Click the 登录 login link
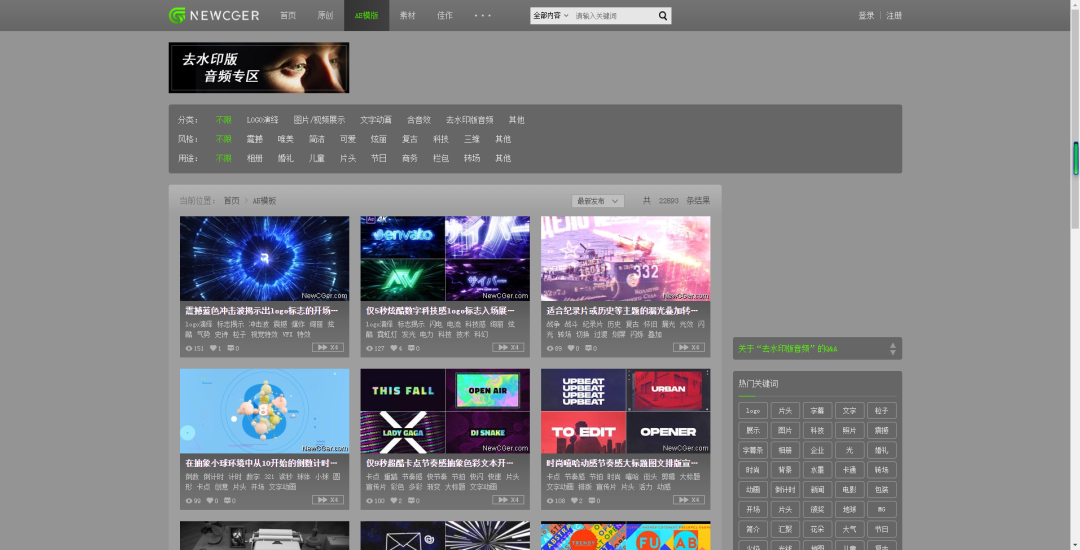Screen dimensions: 1080x550 click(866, 15)
